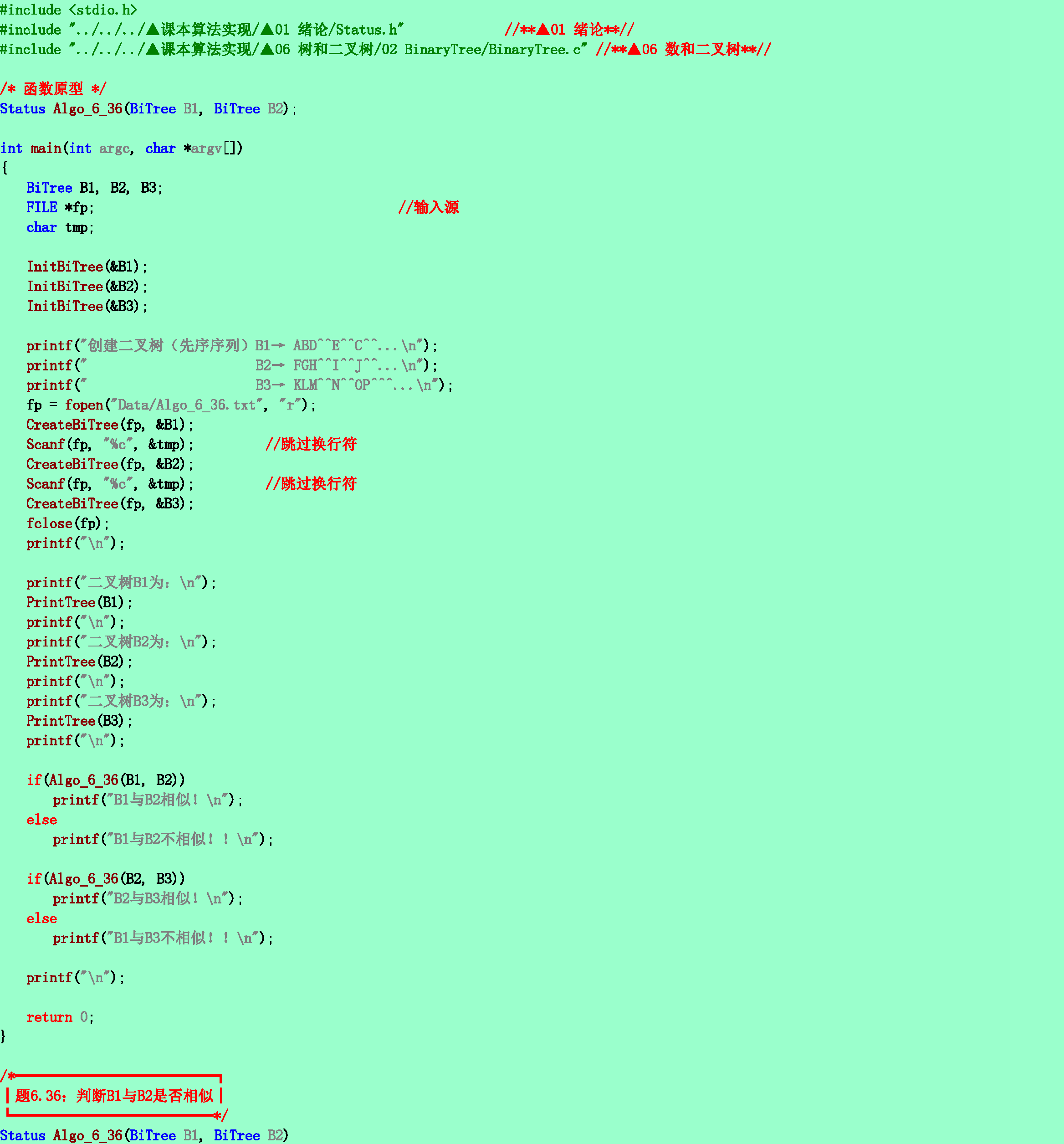The width and height of the screenshot is (1064, 1144).
Task: Click the '//**▲06 数和二叉树**//' comment
Action: click(683, 50)
